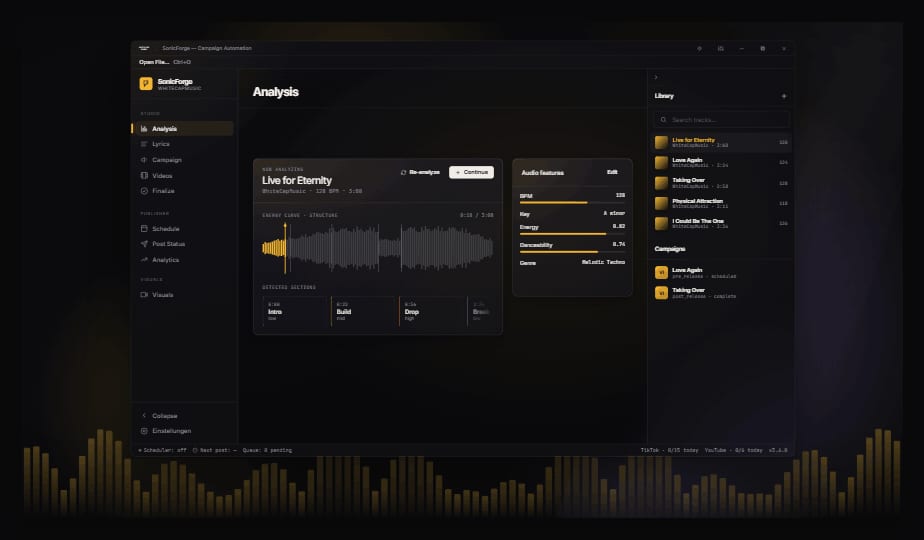Click the SonicForge logo icon
Image resolution: width=924 pixels, height=540 pixels.
[146, 84]
